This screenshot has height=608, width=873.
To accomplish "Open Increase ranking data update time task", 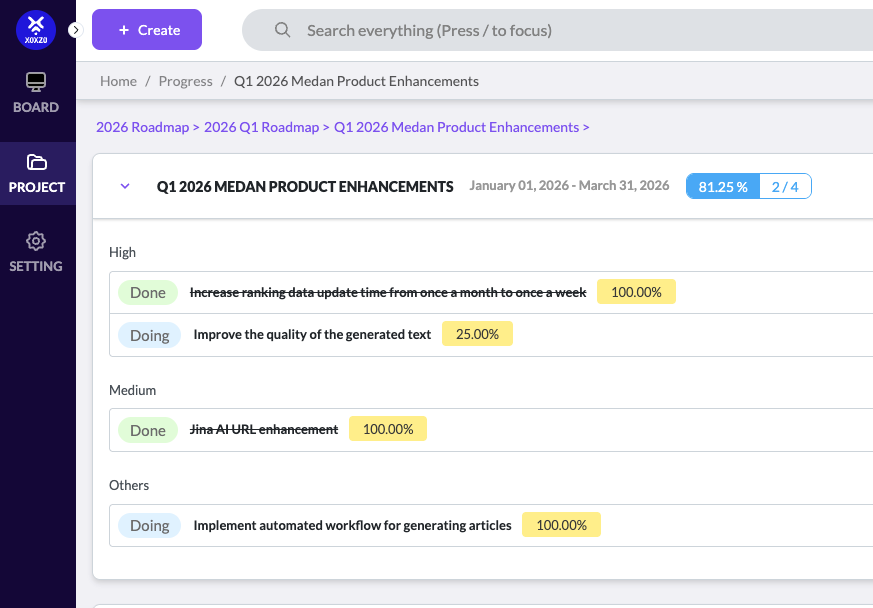I will pyautogui.click(x=388, y=292).
